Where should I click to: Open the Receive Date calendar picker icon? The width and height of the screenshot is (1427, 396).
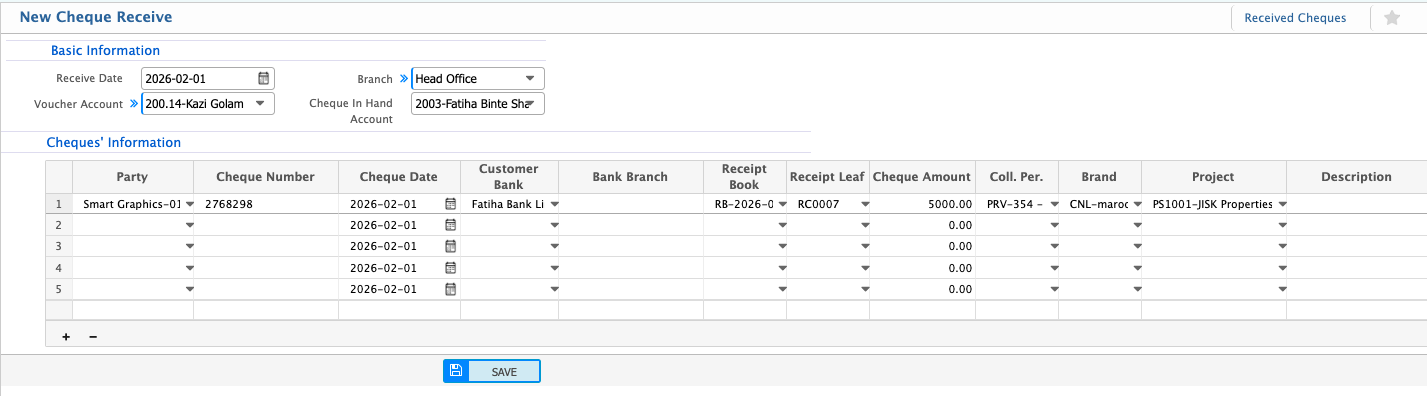tap(264, 78)
